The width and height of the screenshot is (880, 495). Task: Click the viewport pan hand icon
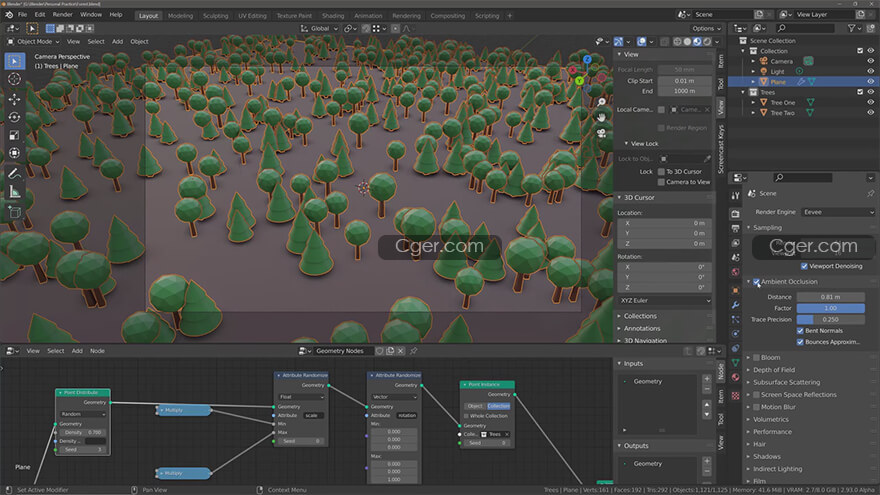(x=601, y=117)
